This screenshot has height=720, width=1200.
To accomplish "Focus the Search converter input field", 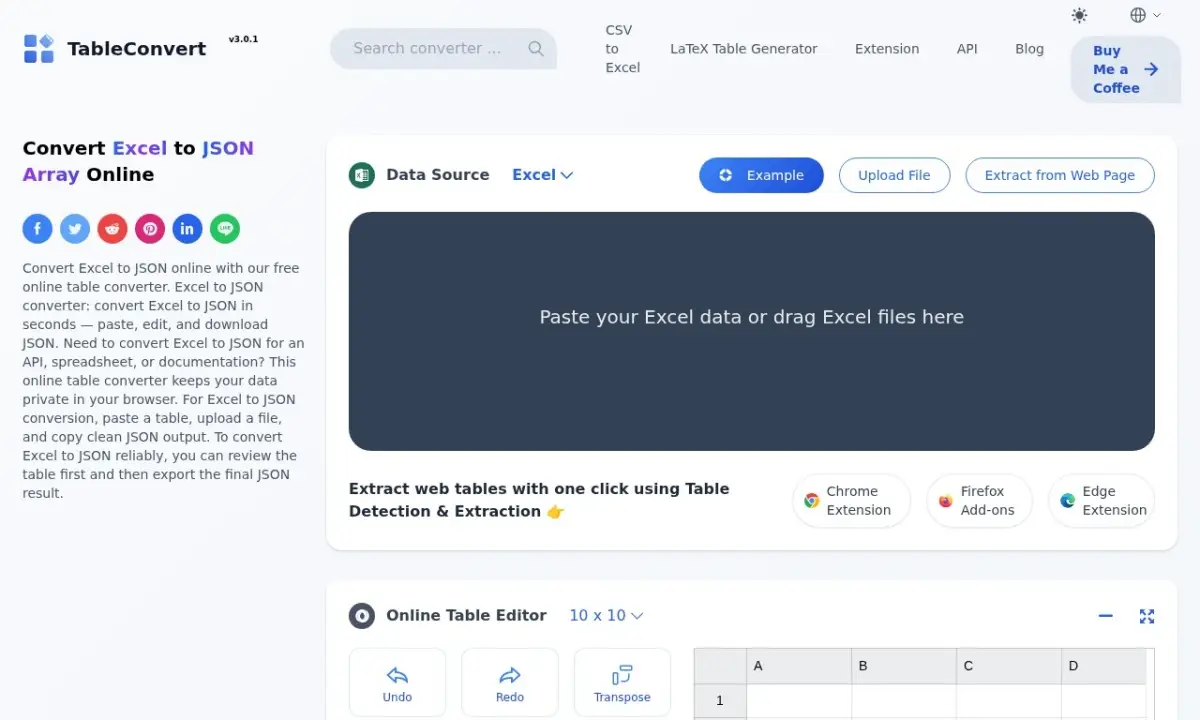I will click(x=443, y=48).
